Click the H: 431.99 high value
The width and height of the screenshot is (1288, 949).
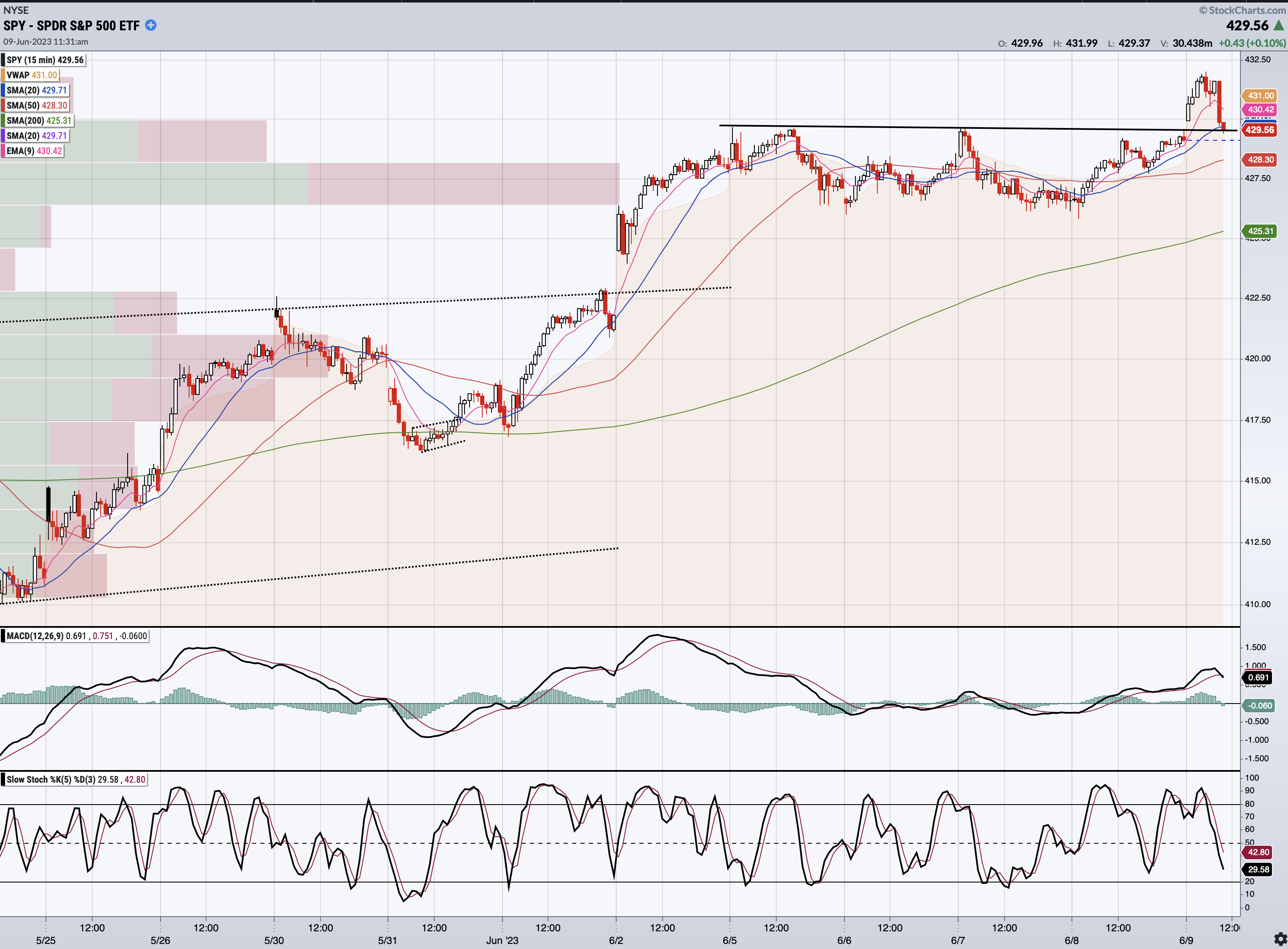[x=1075, y=43]
